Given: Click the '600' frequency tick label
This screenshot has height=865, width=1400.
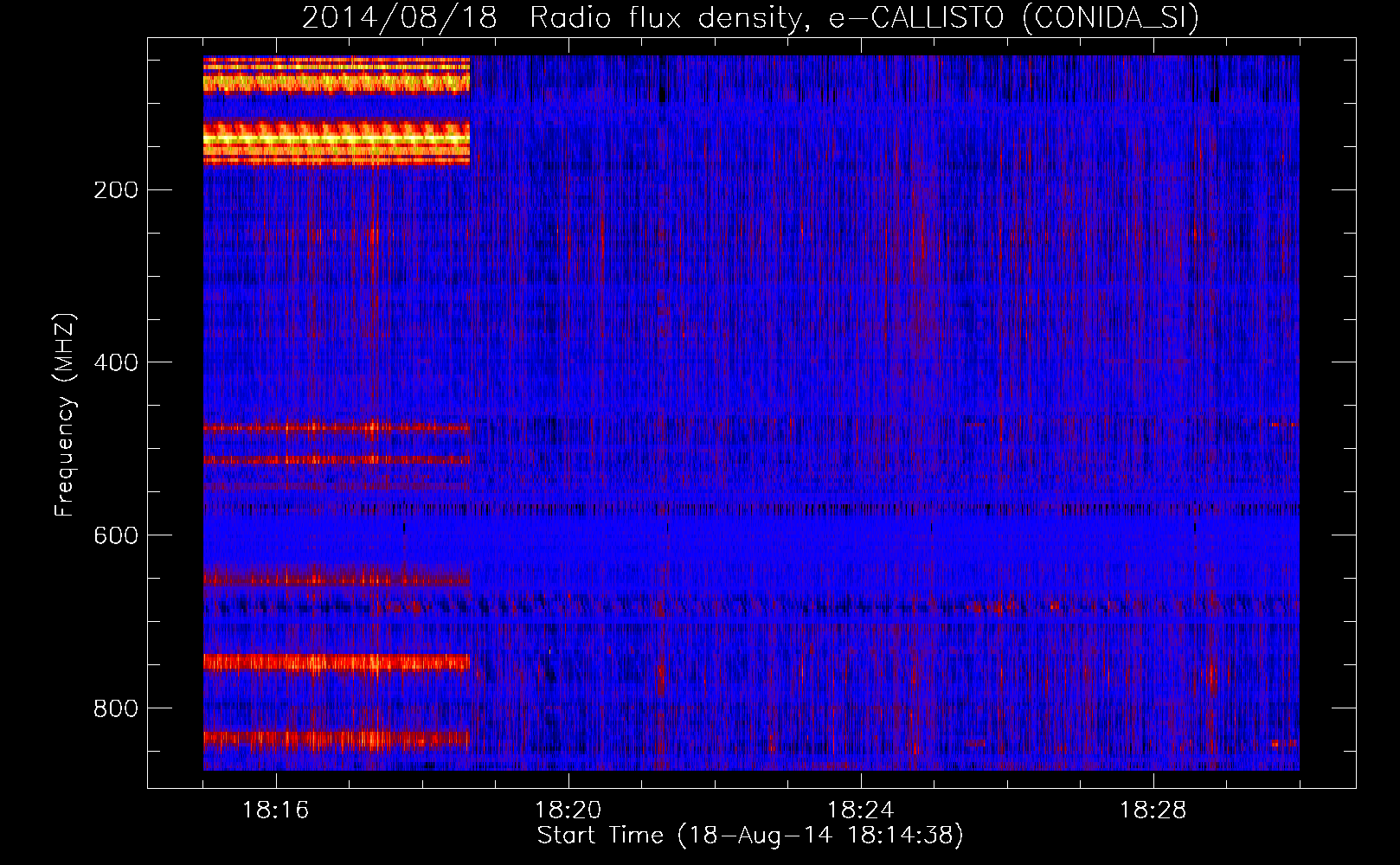Looking at the screenshot, I should coord(115,535).
